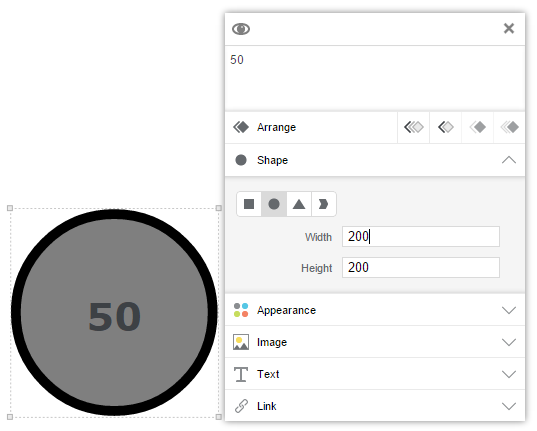Send shape backward one step
The height and width of the screenshot is (431, 537).
tap(446, 127)
